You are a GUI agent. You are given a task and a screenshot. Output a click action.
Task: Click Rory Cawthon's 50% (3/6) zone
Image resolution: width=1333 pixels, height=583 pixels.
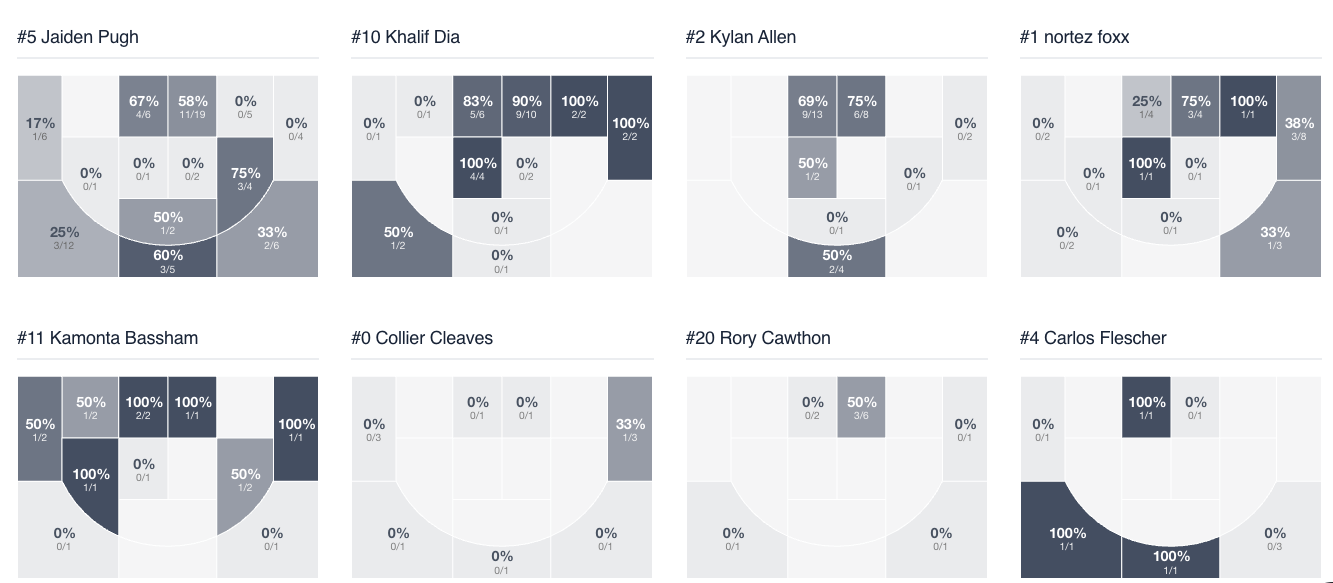861,407
